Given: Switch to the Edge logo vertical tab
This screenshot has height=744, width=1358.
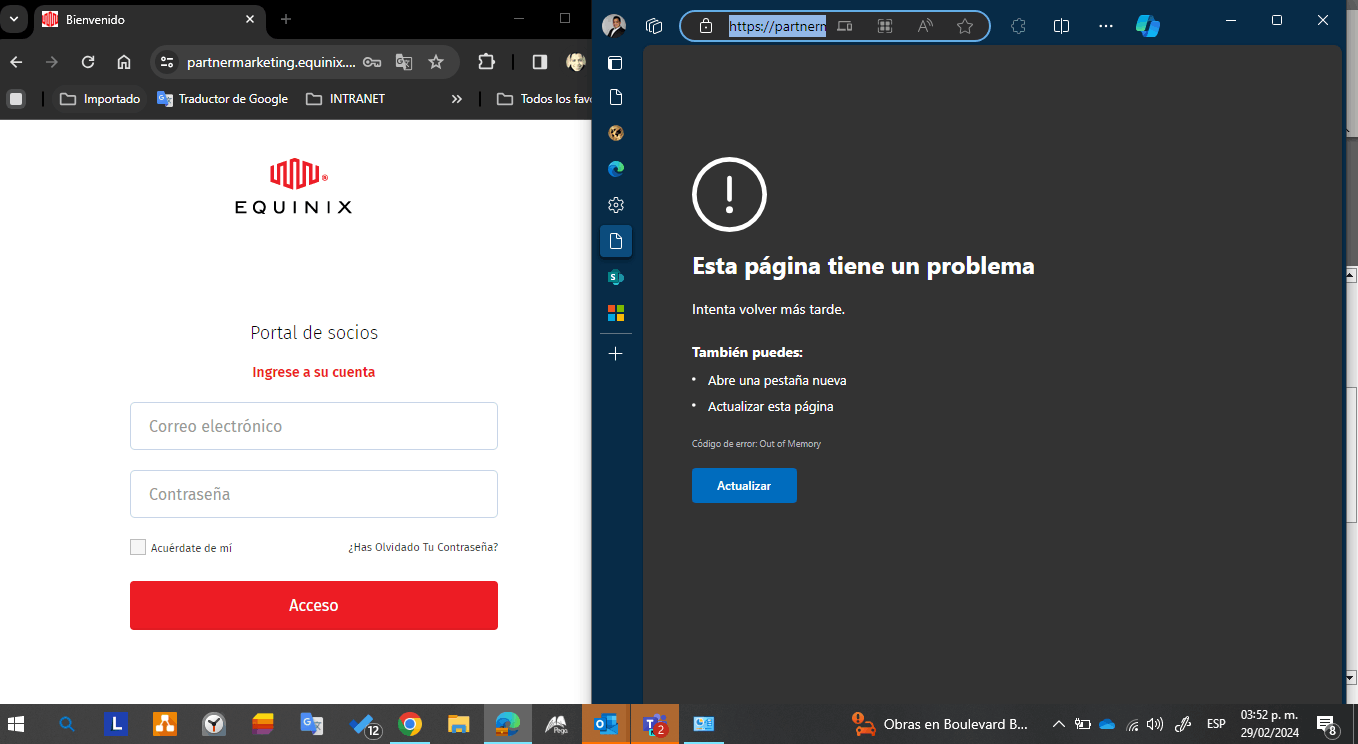Looking at the screenshot, I should click(616, 169).
